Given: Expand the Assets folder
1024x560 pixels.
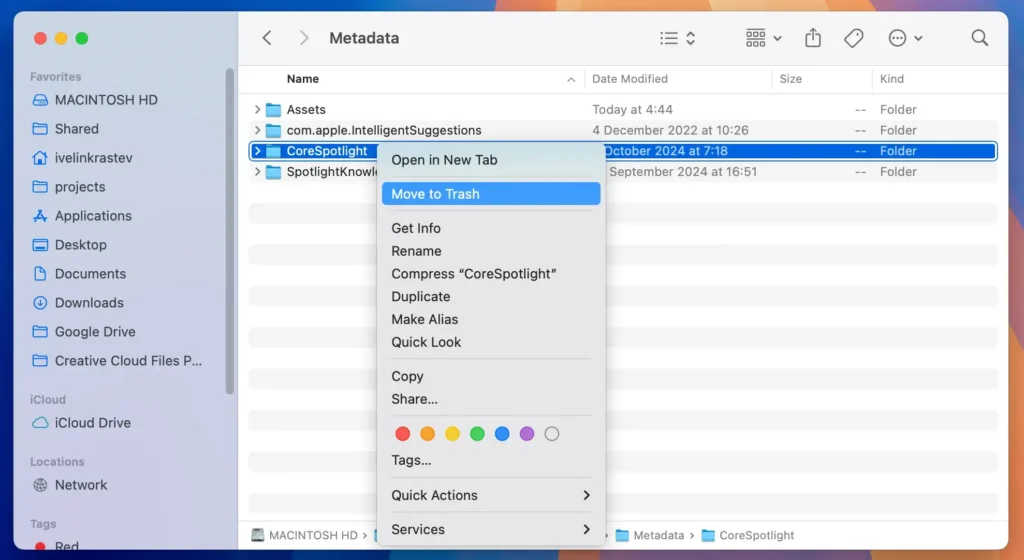Looking at the screenshot, I should point(257,110).
